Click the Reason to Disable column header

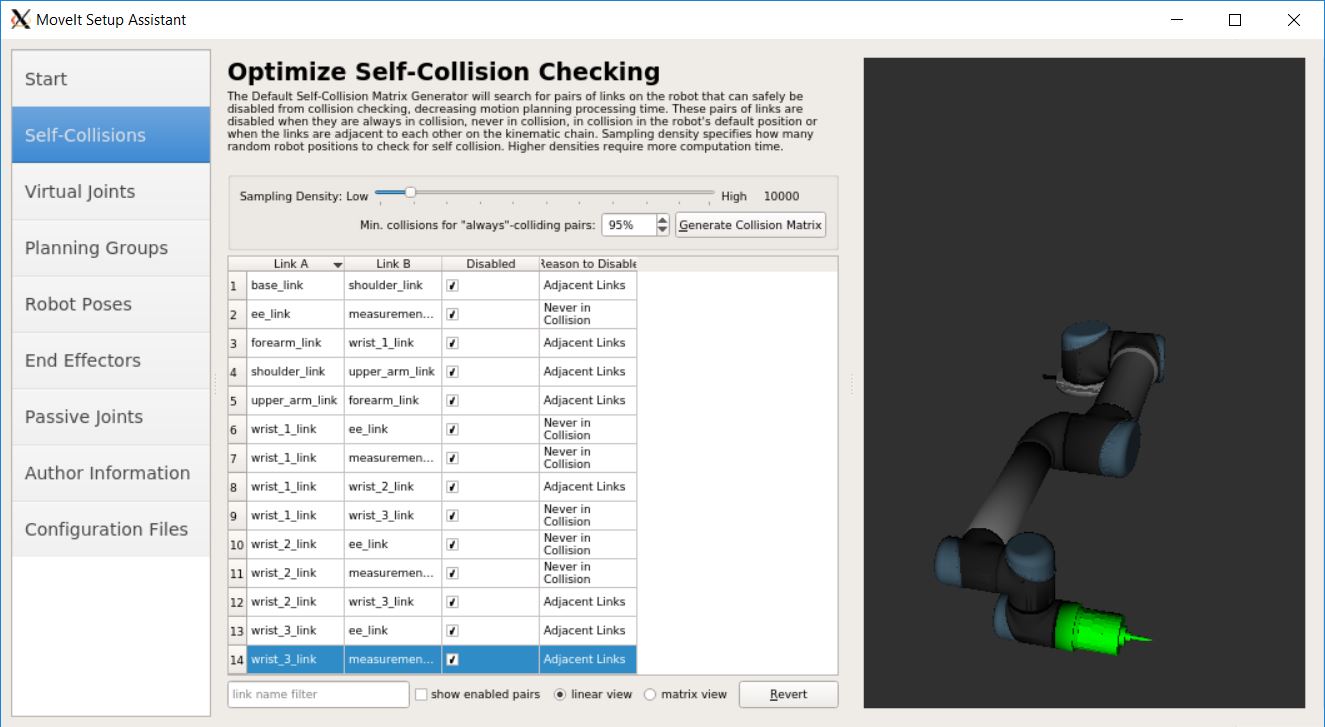pos(588,264)
